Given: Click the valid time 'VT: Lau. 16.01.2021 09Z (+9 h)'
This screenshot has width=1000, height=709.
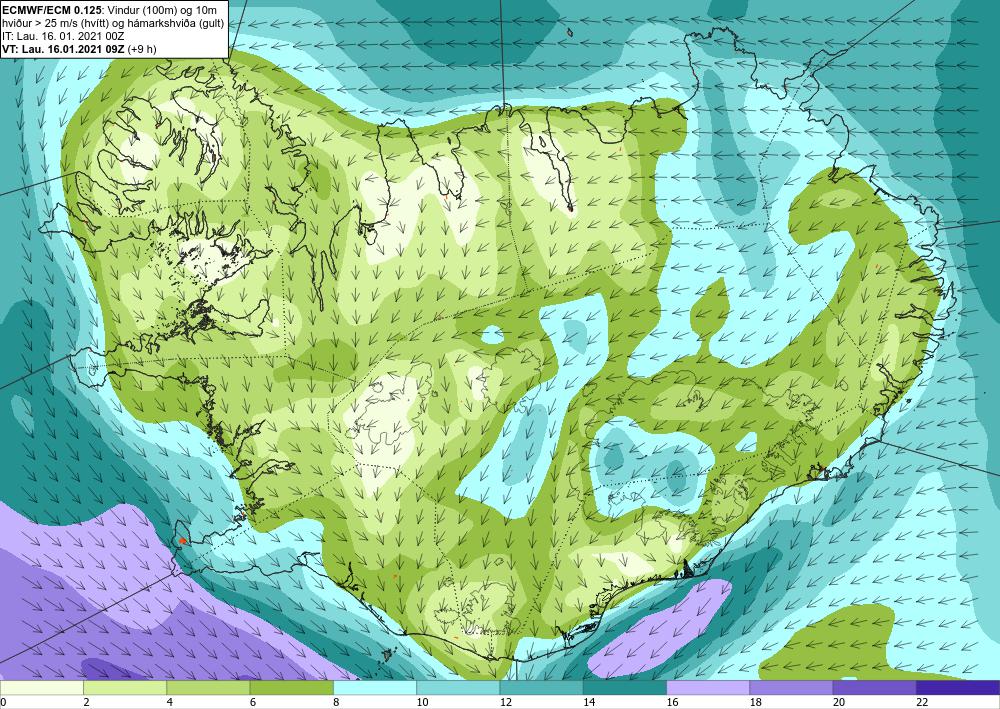Looking at the screenshot, I should pyautogui.click(x=79, y=49).
